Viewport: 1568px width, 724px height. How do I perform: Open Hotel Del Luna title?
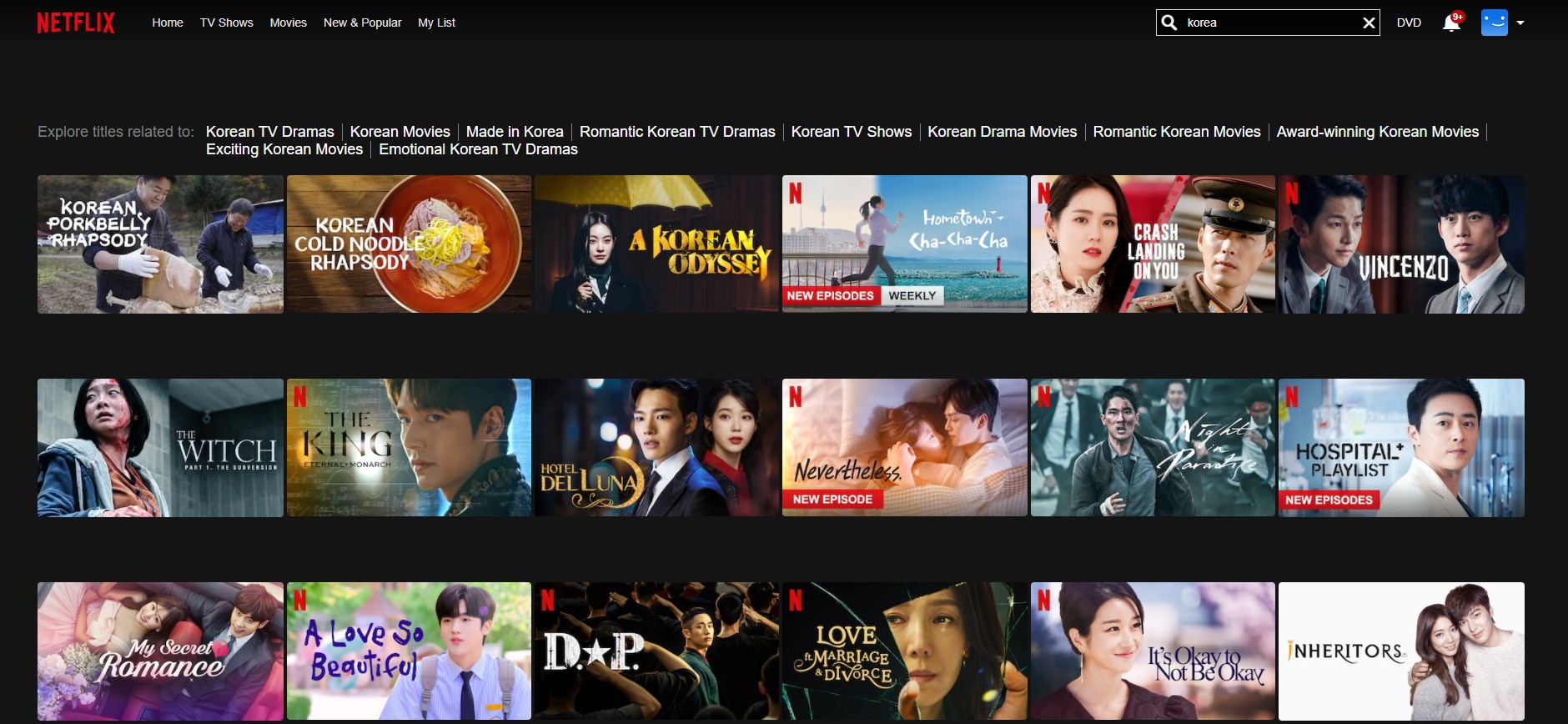coord(656,448)
